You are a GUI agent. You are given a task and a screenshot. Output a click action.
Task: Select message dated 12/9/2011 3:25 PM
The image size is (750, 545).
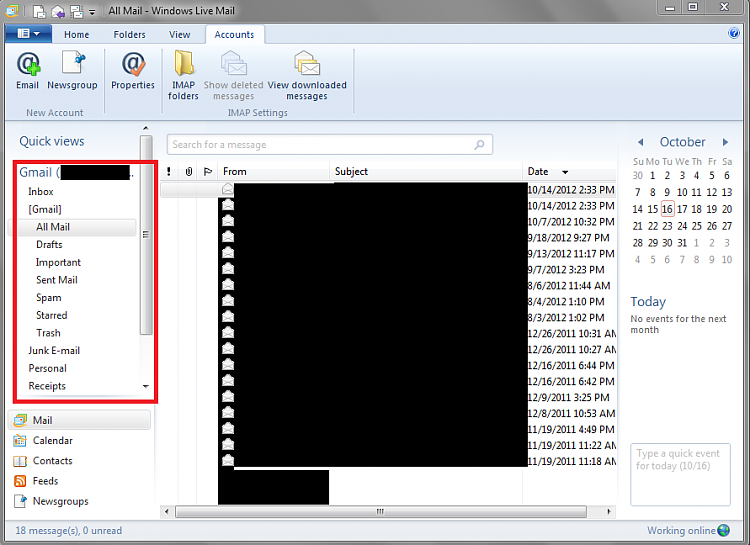tap(388, 397)
